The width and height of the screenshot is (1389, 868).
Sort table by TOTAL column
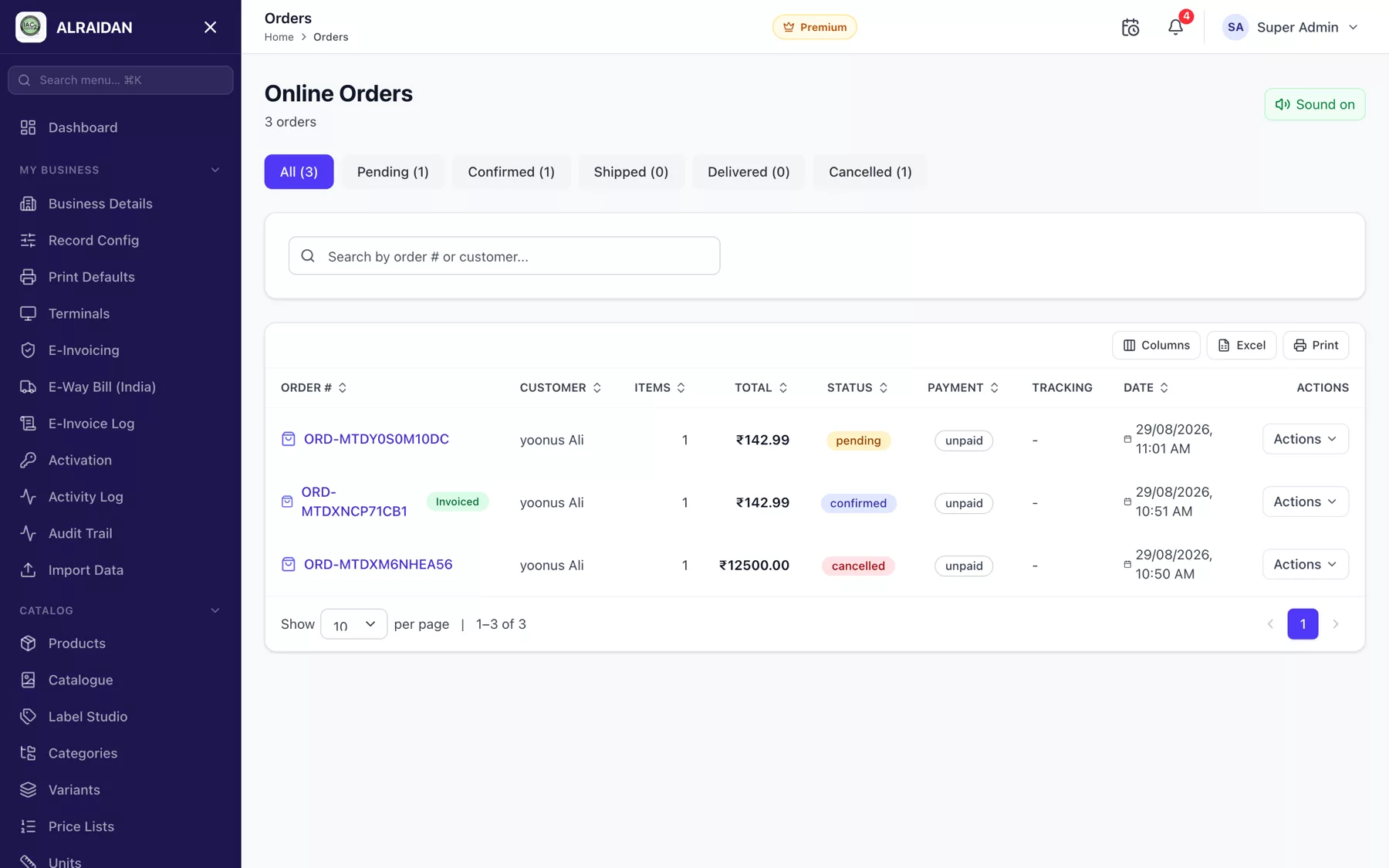pos(761,387)
